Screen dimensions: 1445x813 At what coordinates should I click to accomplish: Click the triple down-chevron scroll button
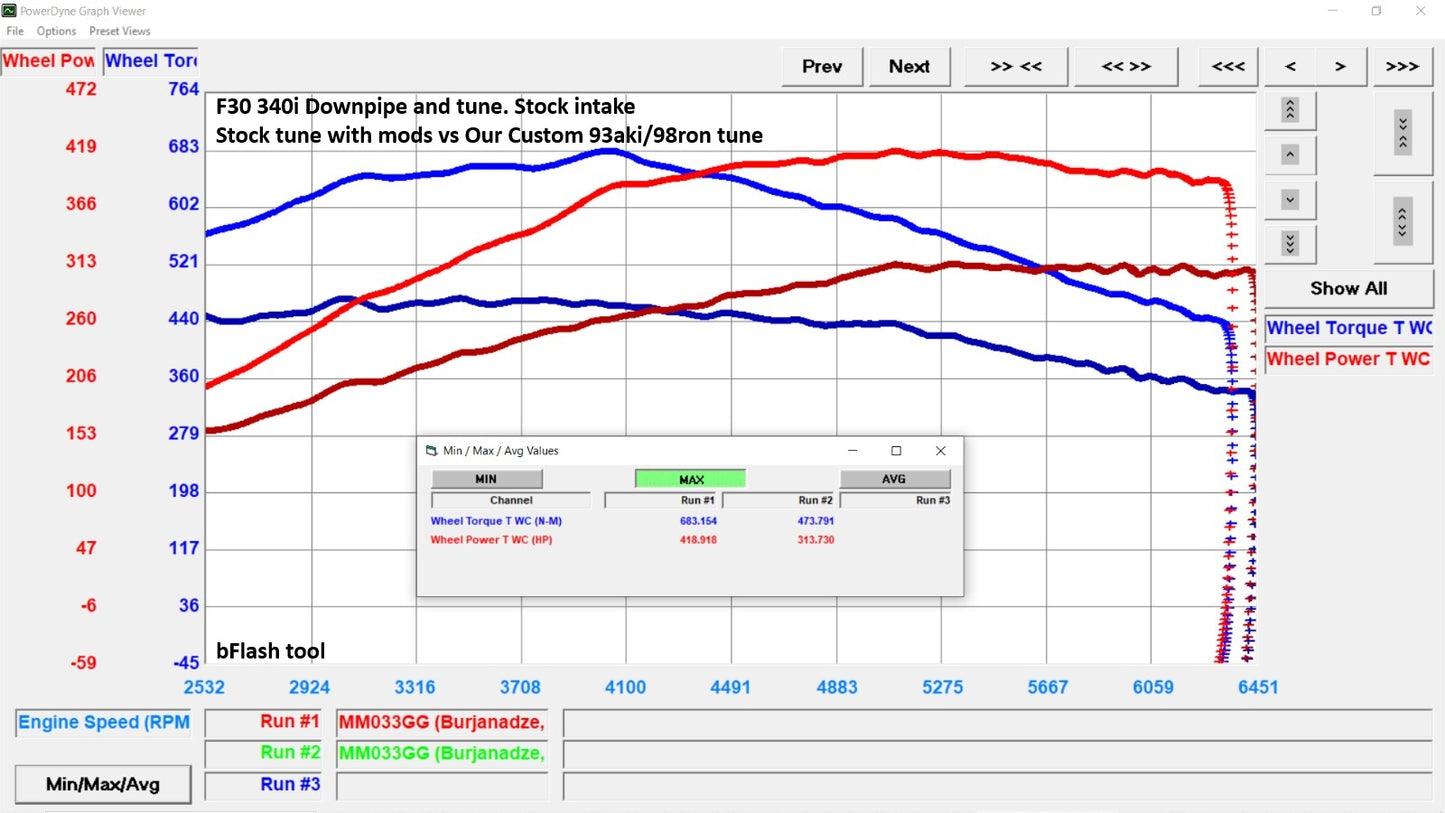click(1290, 244)
